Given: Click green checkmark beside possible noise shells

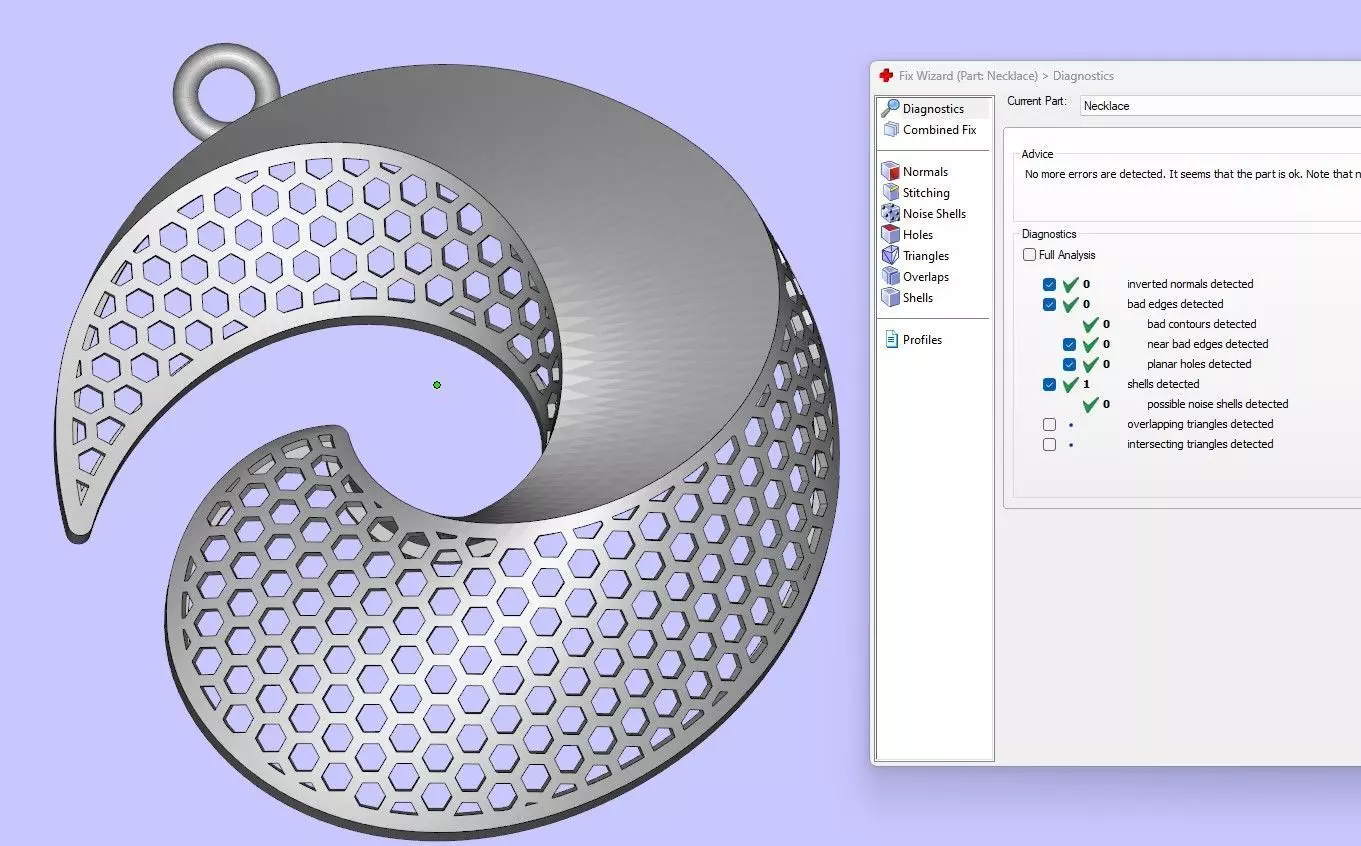Looking at the screenshot, I should (1090, 404).
